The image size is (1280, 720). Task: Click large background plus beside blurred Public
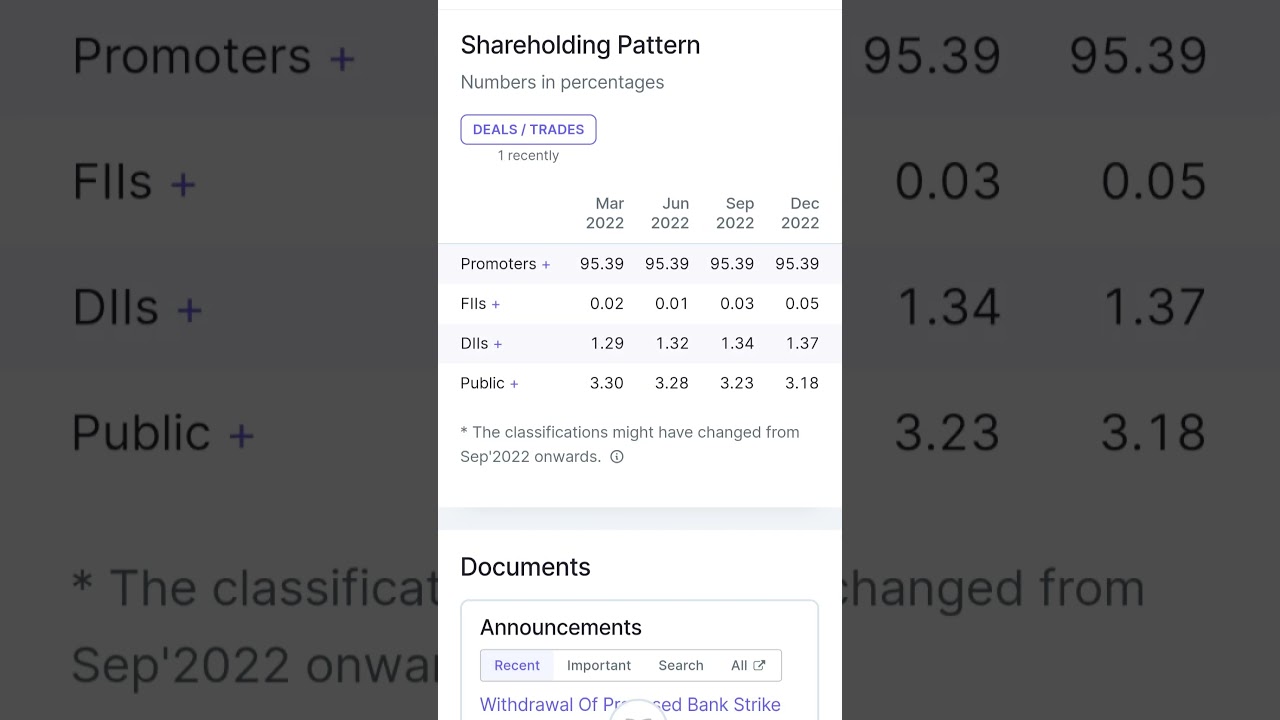tap(241, 435)
